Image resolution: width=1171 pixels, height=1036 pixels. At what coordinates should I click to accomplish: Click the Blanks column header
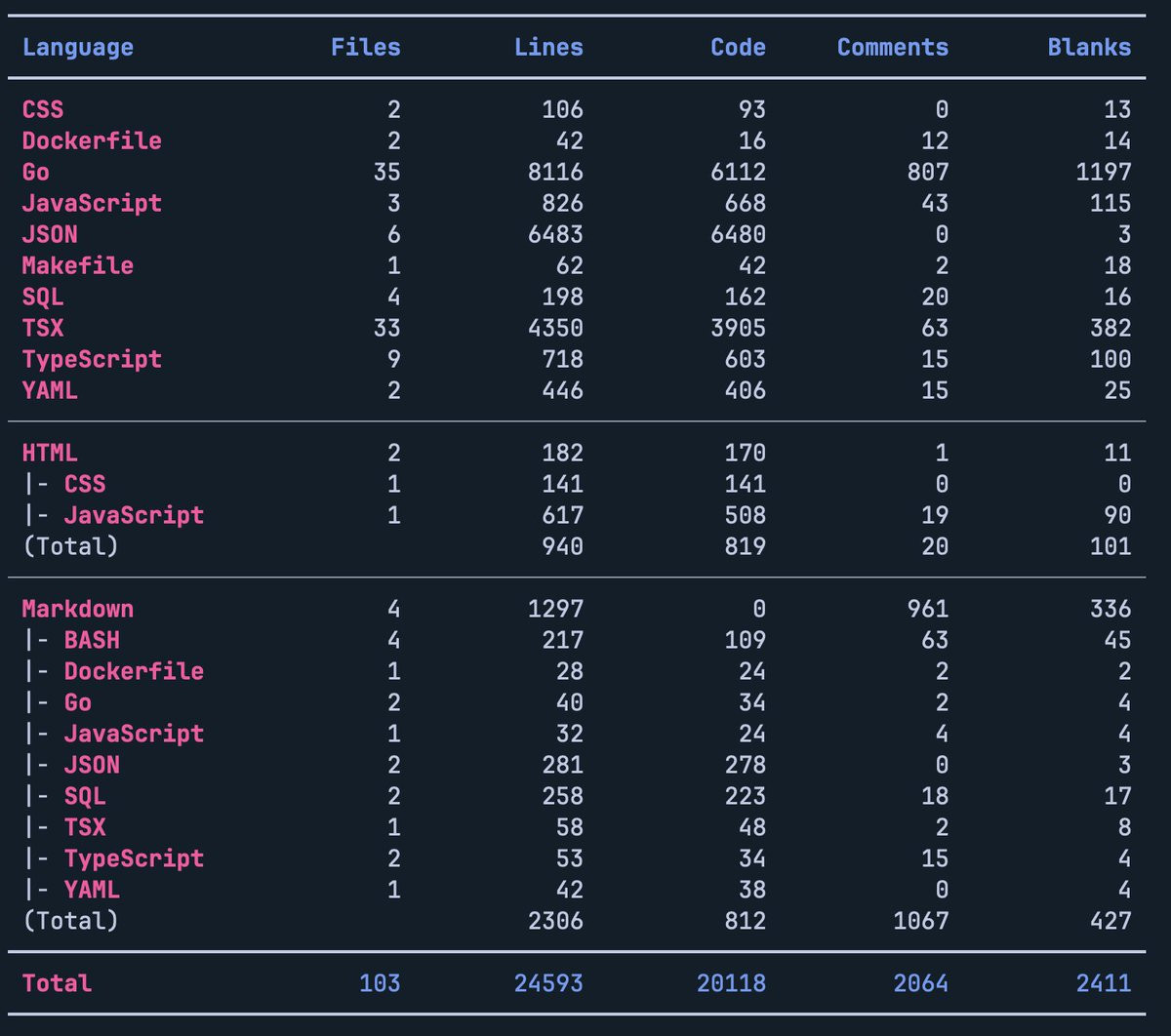point(1089,47)
